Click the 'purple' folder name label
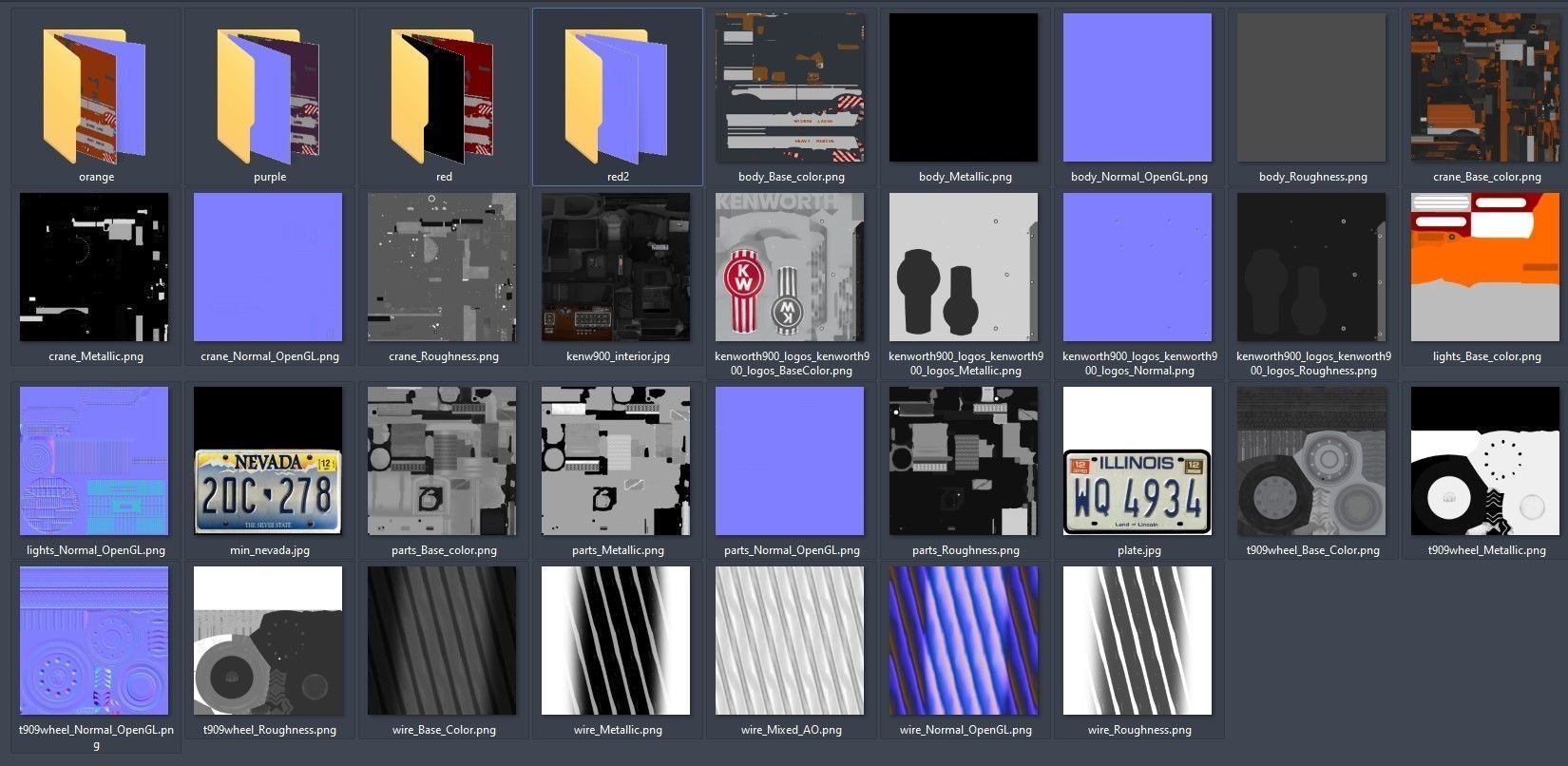The image size is (1568, 766). [x=270, y=177]
